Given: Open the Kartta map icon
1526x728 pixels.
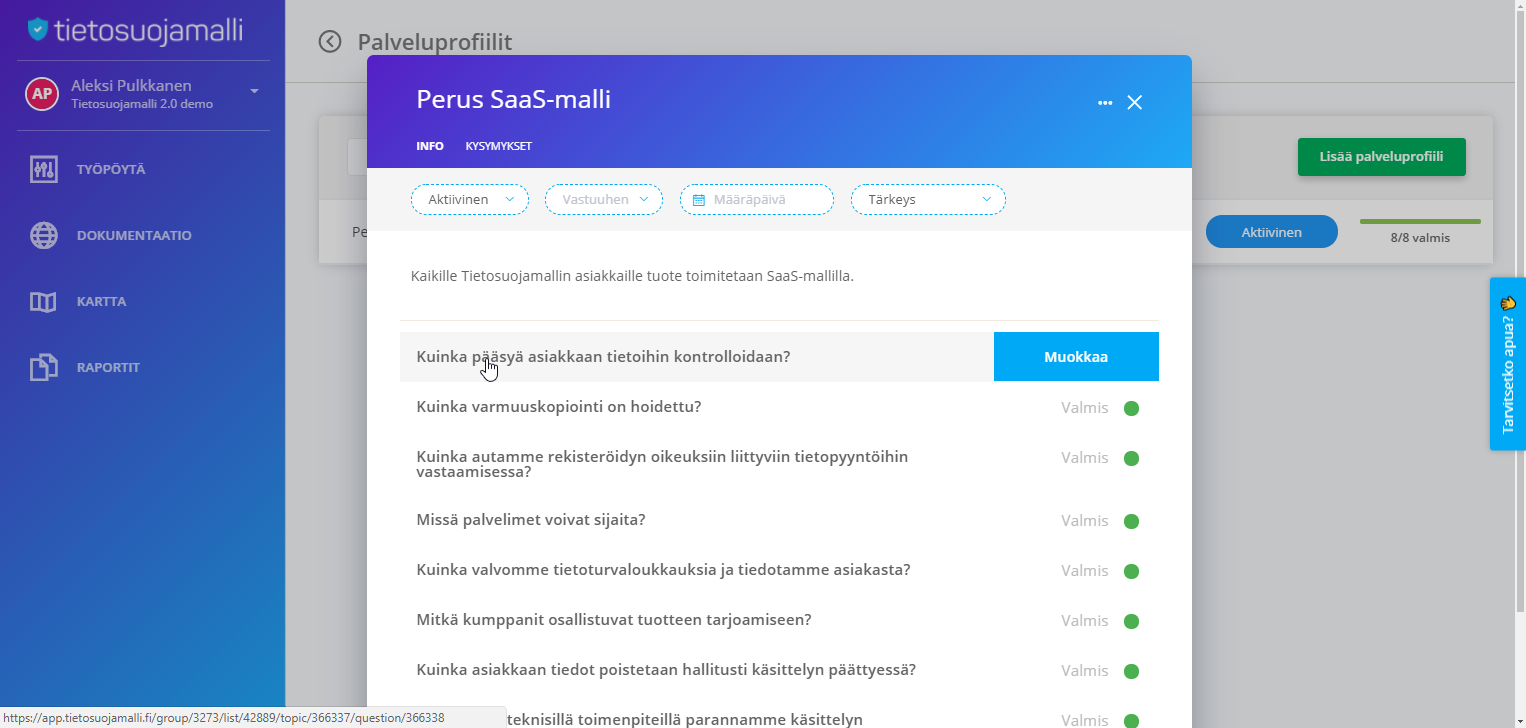Looking at the screenshot, I should (43, 302).
